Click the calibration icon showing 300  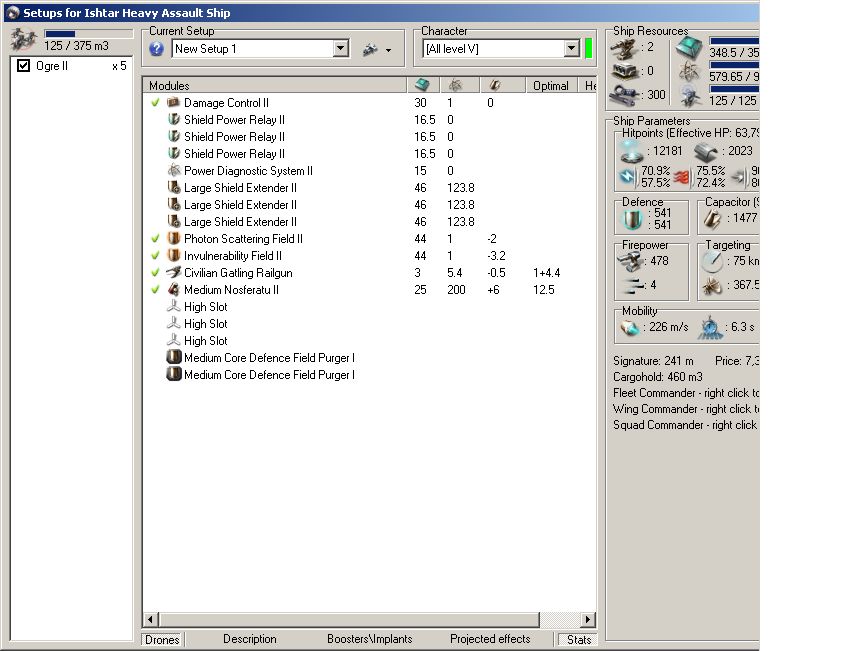pos(625,95)
